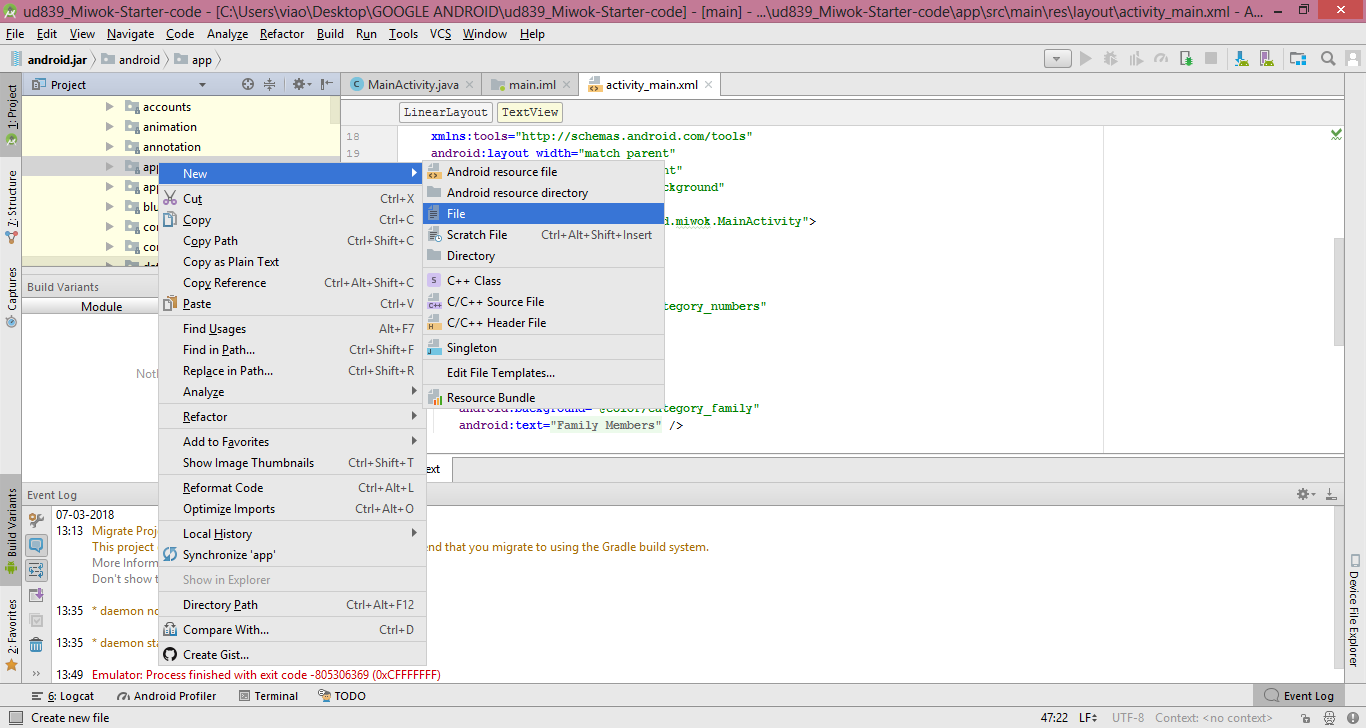Open the run configurations dropdown
Viewport: 1366px width, 728px height.
click(x=1058, y=58)
